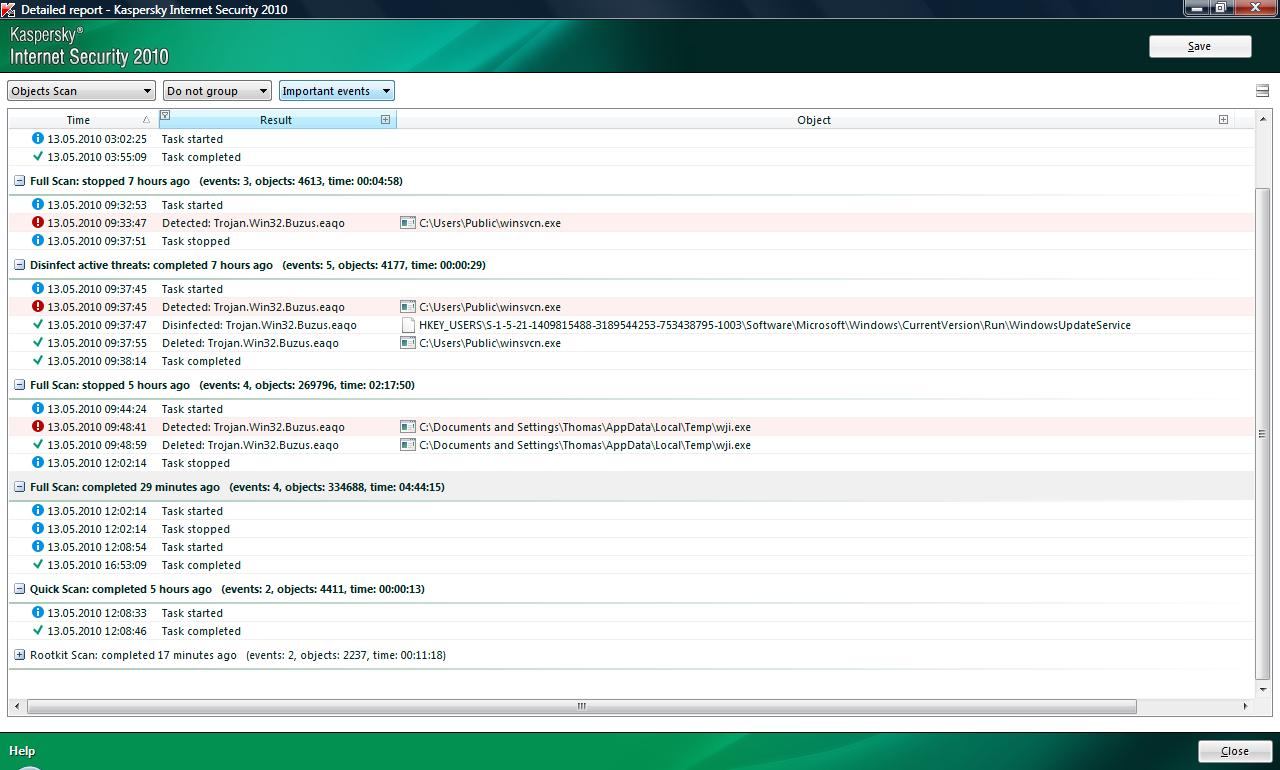Select the timestamp 13.05.2010 09:38:14
Screen dimensions: 1280x770
[97, 361]
